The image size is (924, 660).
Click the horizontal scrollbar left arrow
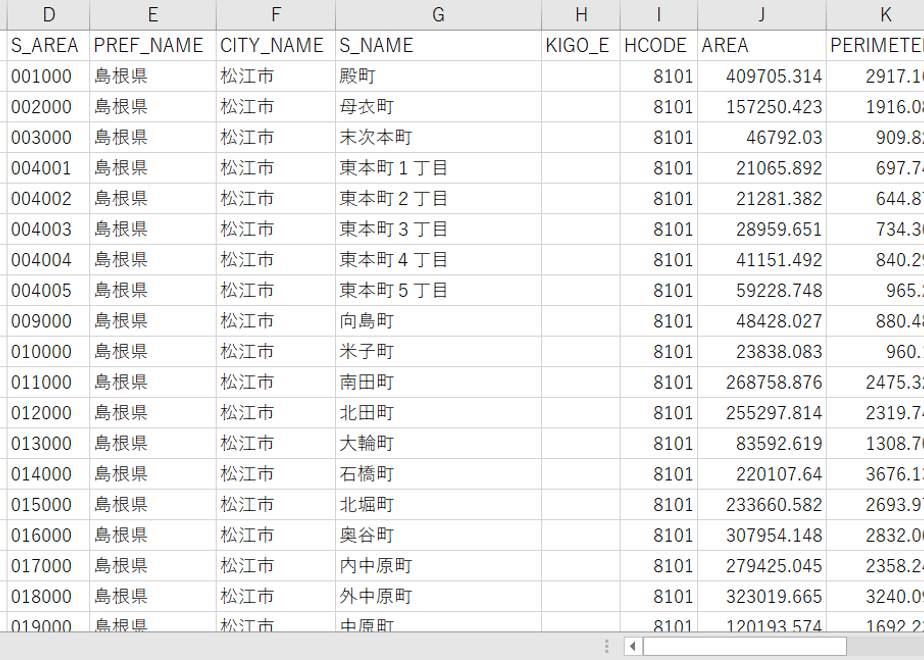[633, 646]
